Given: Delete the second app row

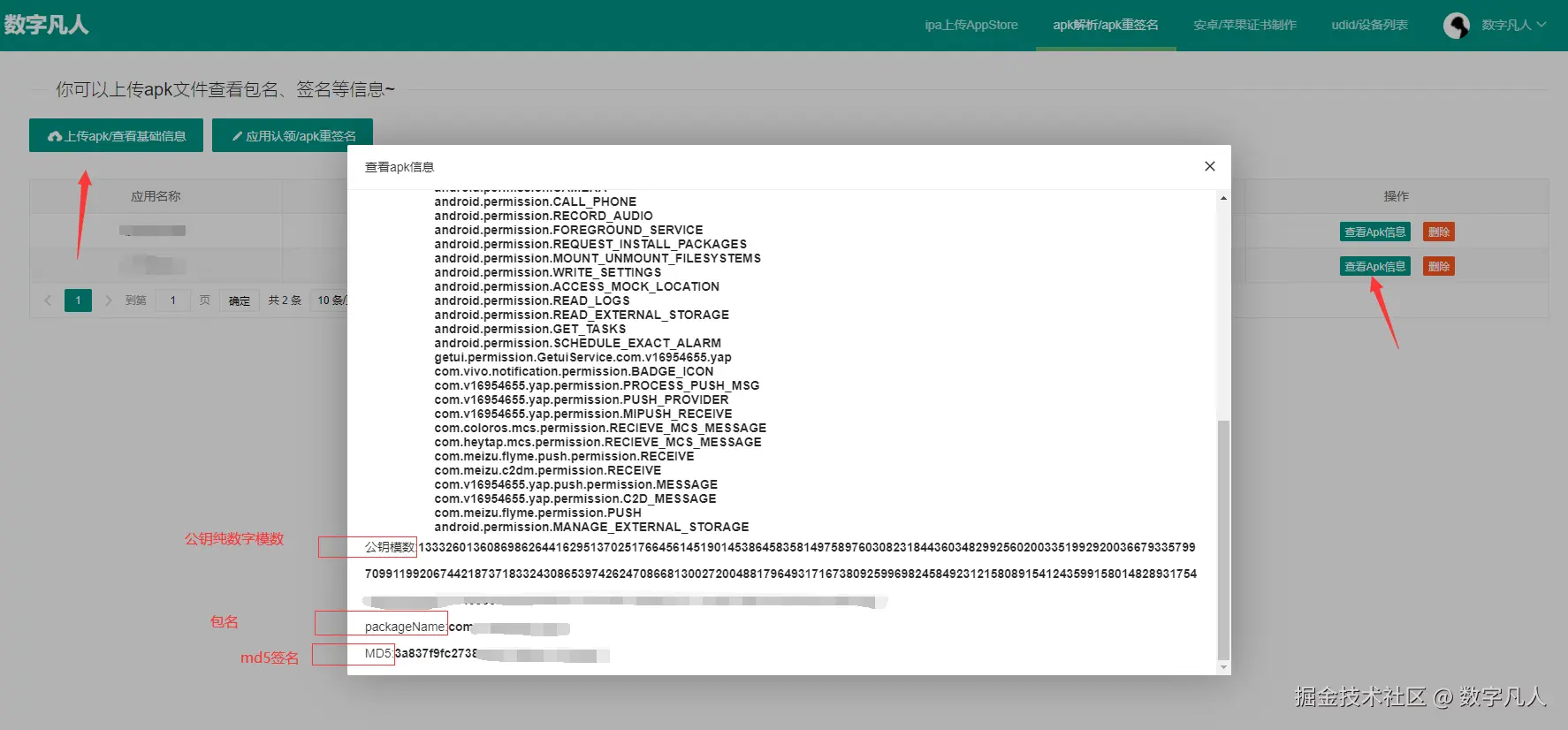Looking at the screenshot, I should tap(1439, 266).
